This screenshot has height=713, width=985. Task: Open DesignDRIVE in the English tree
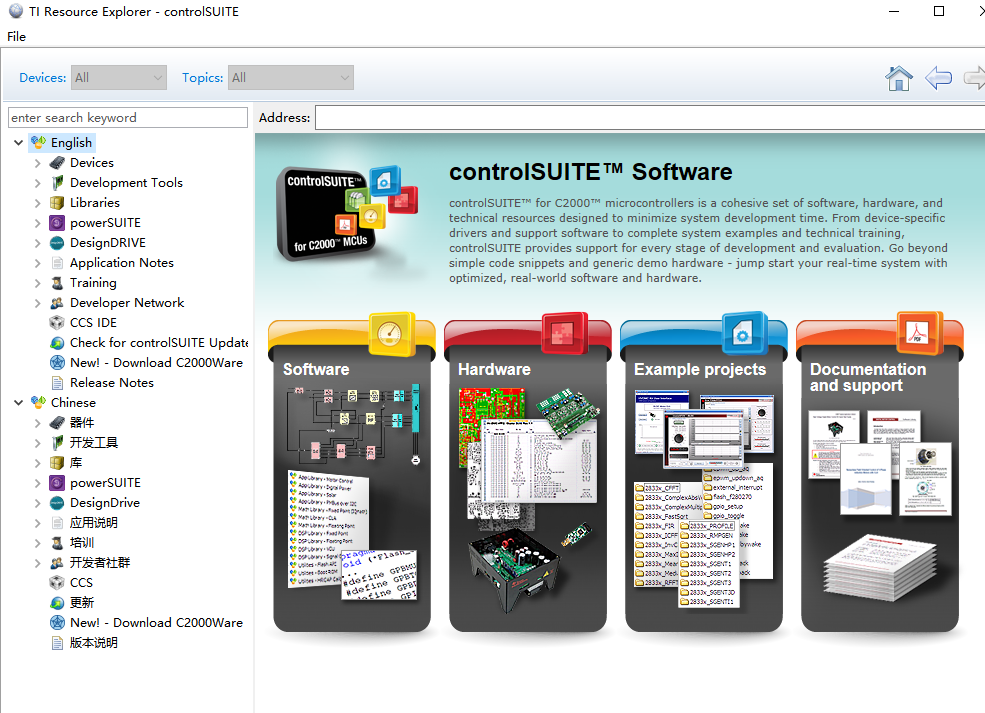(106, 242)
